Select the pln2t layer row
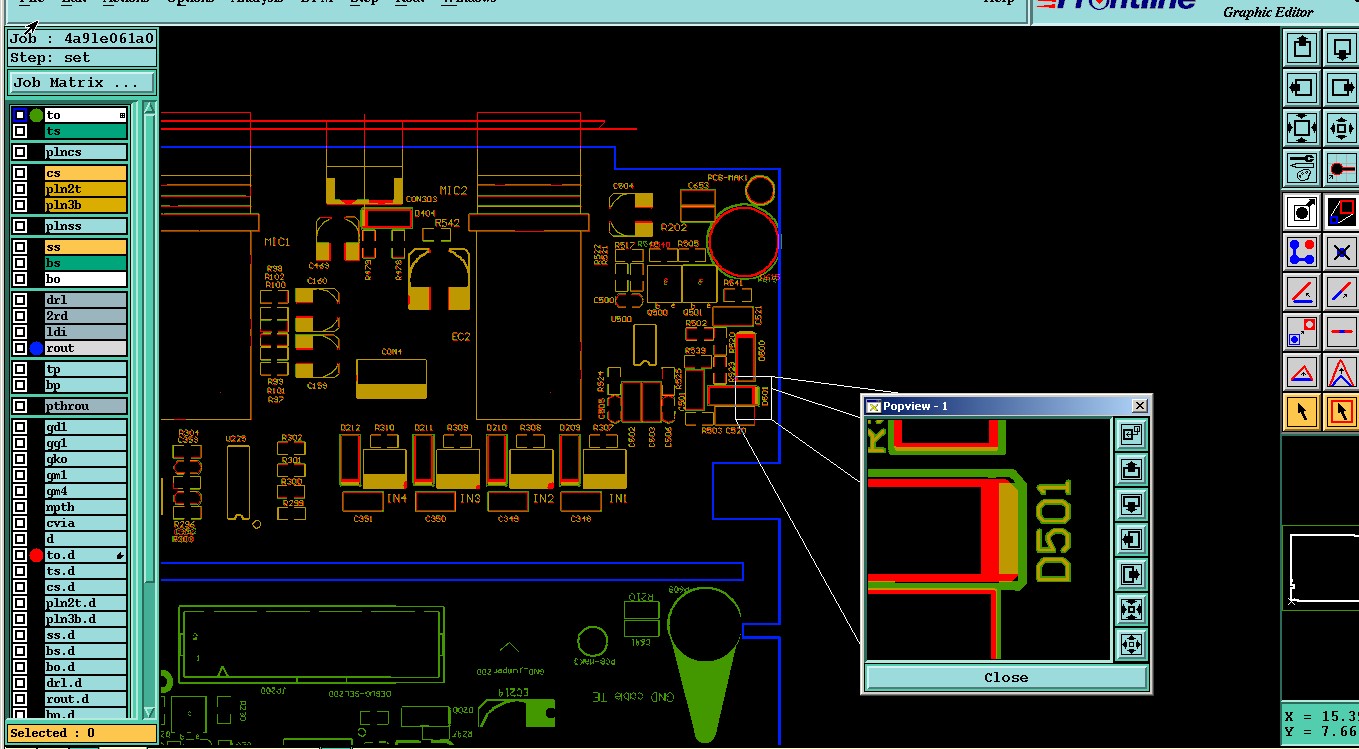The width and height of the screenshot is (1359, 749). click(85, 189)
